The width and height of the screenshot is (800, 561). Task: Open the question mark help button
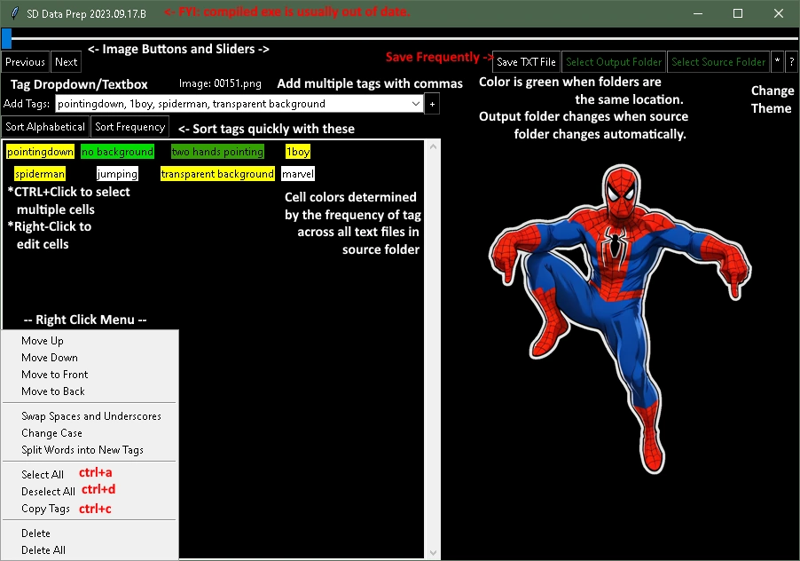[x=791, y=62]
